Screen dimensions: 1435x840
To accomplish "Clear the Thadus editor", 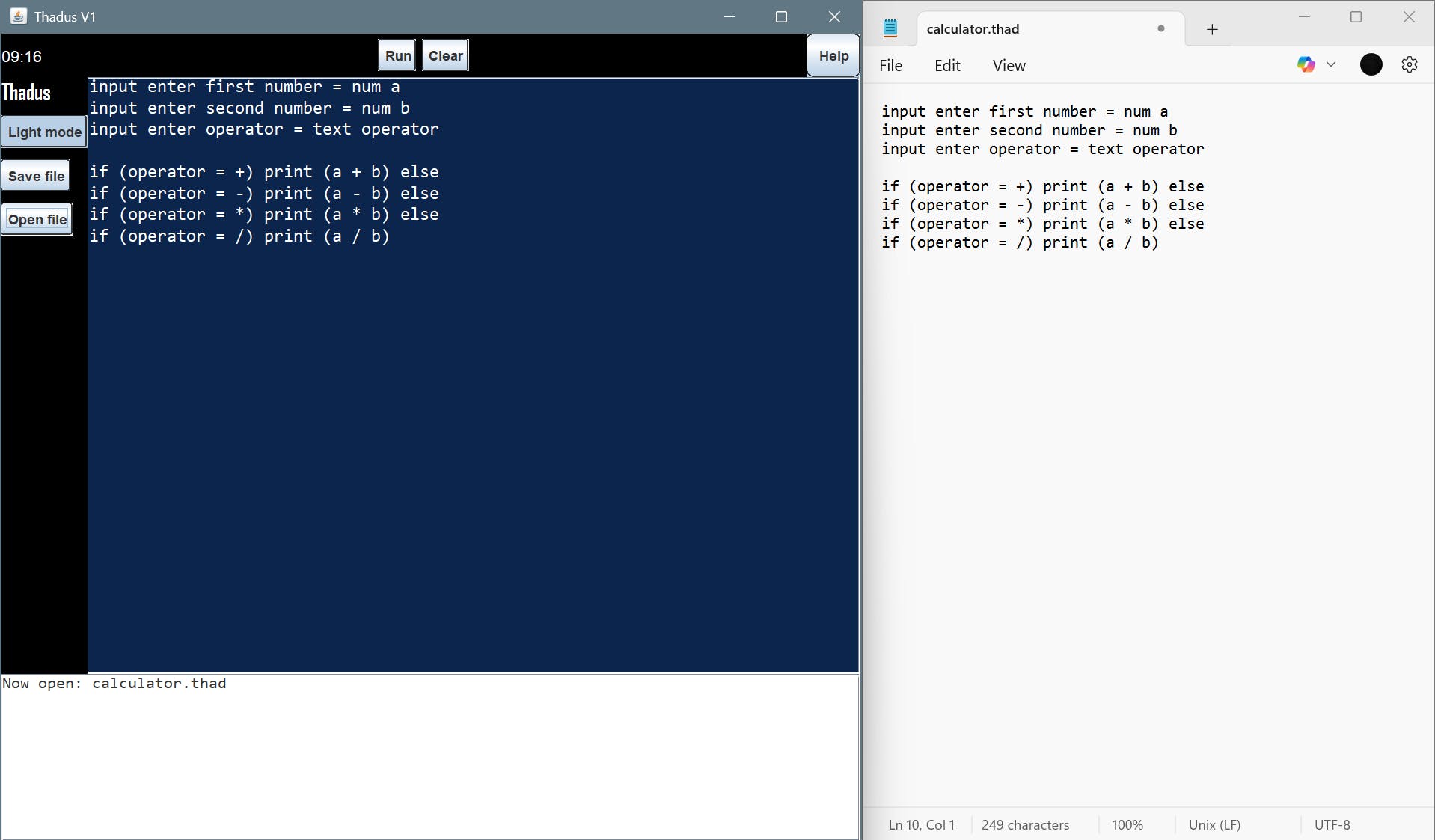I will tap(445, 55).
